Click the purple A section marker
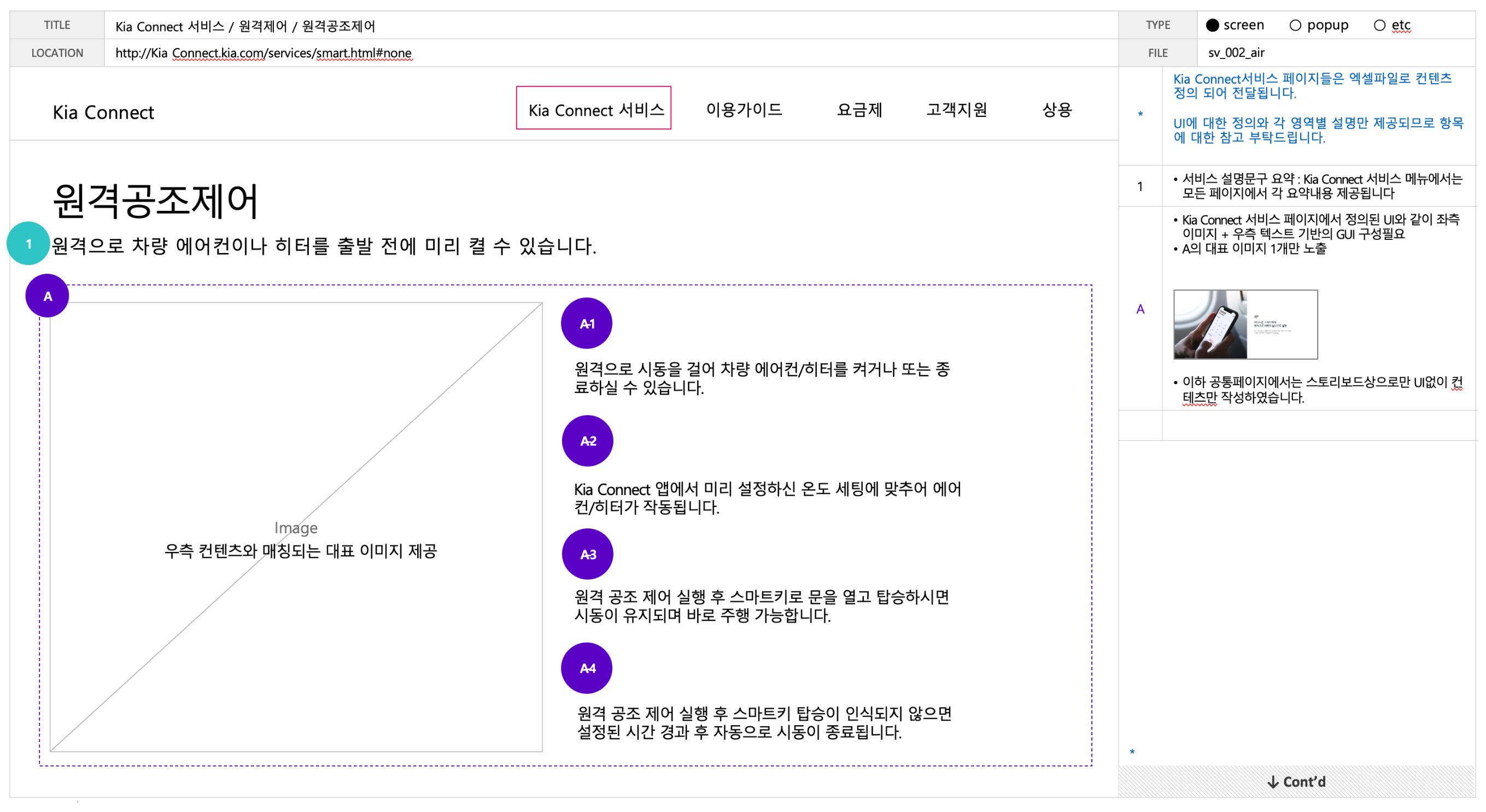Image resolution: width=1486 pixels, height=812 pixels. coord(48,296)
